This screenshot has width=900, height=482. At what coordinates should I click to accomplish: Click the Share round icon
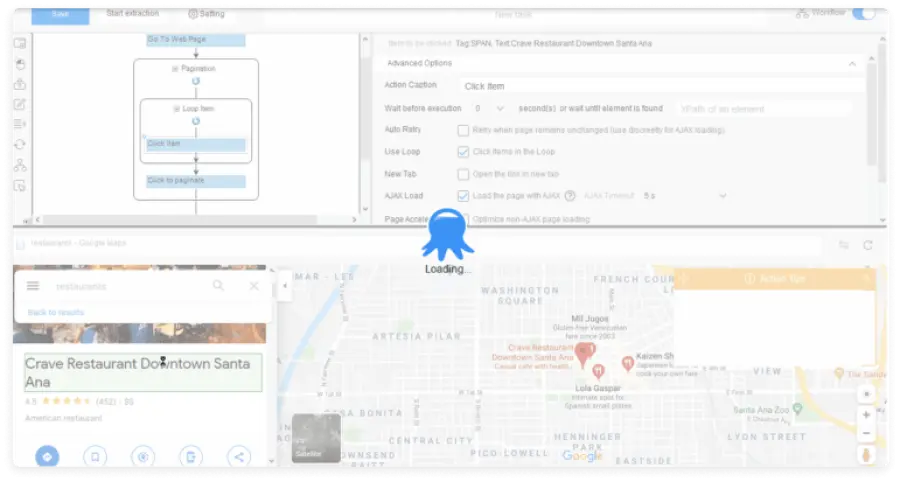point(239,457)
